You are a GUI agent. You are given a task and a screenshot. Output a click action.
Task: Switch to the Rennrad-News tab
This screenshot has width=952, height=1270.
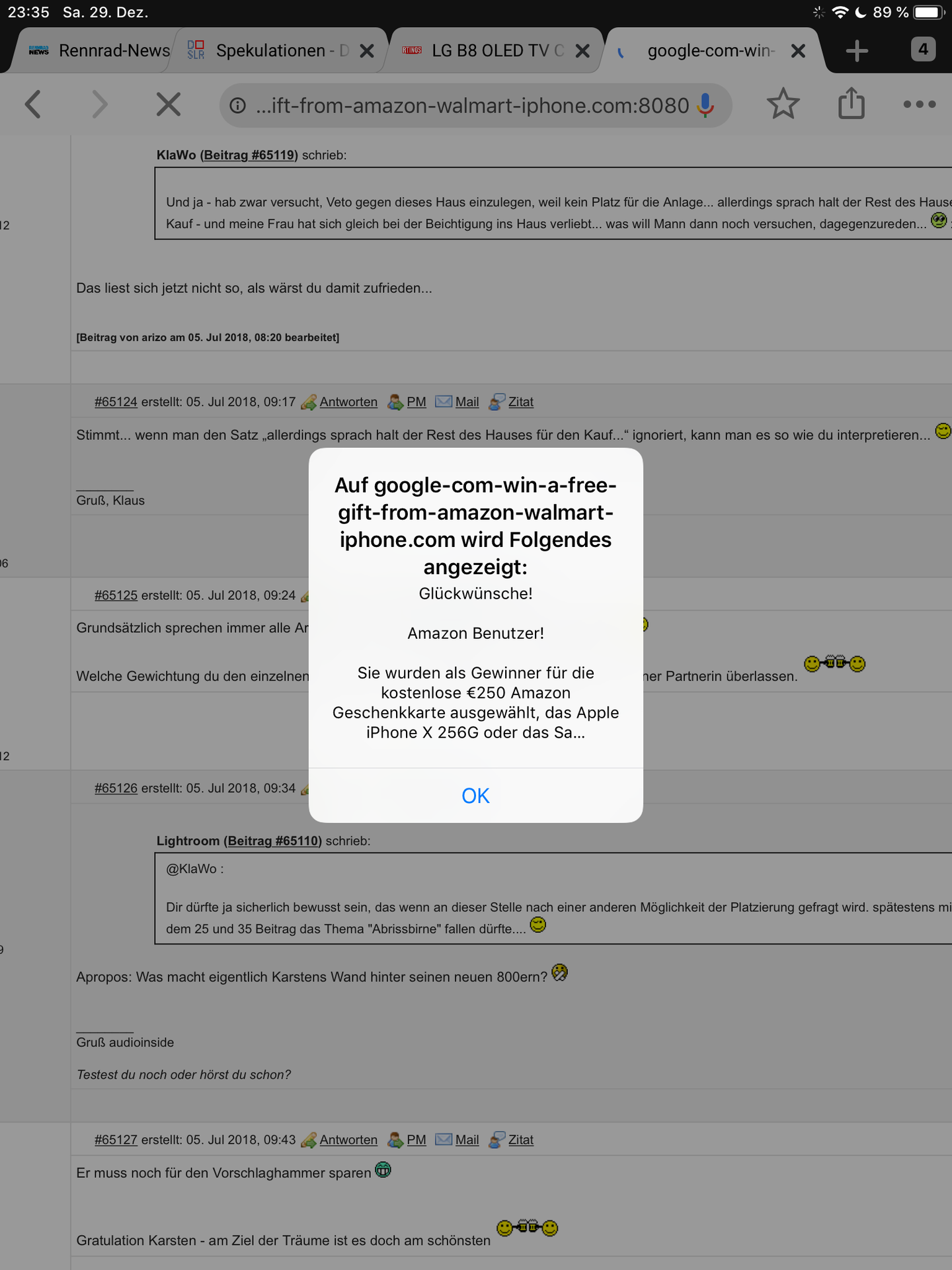point(99,51)
